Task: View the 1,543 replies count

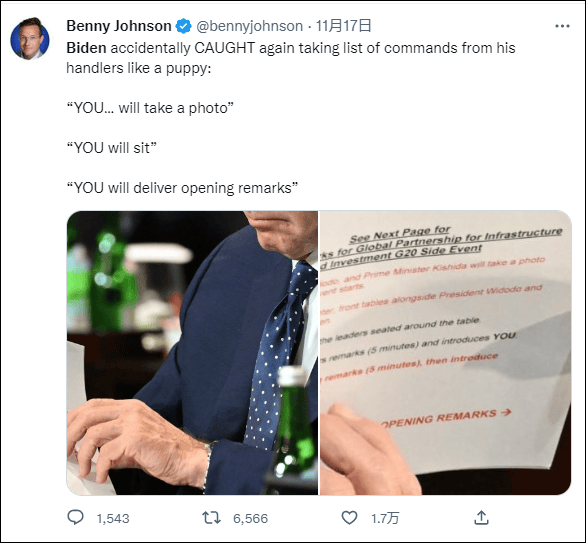Action: coord(113,518)
